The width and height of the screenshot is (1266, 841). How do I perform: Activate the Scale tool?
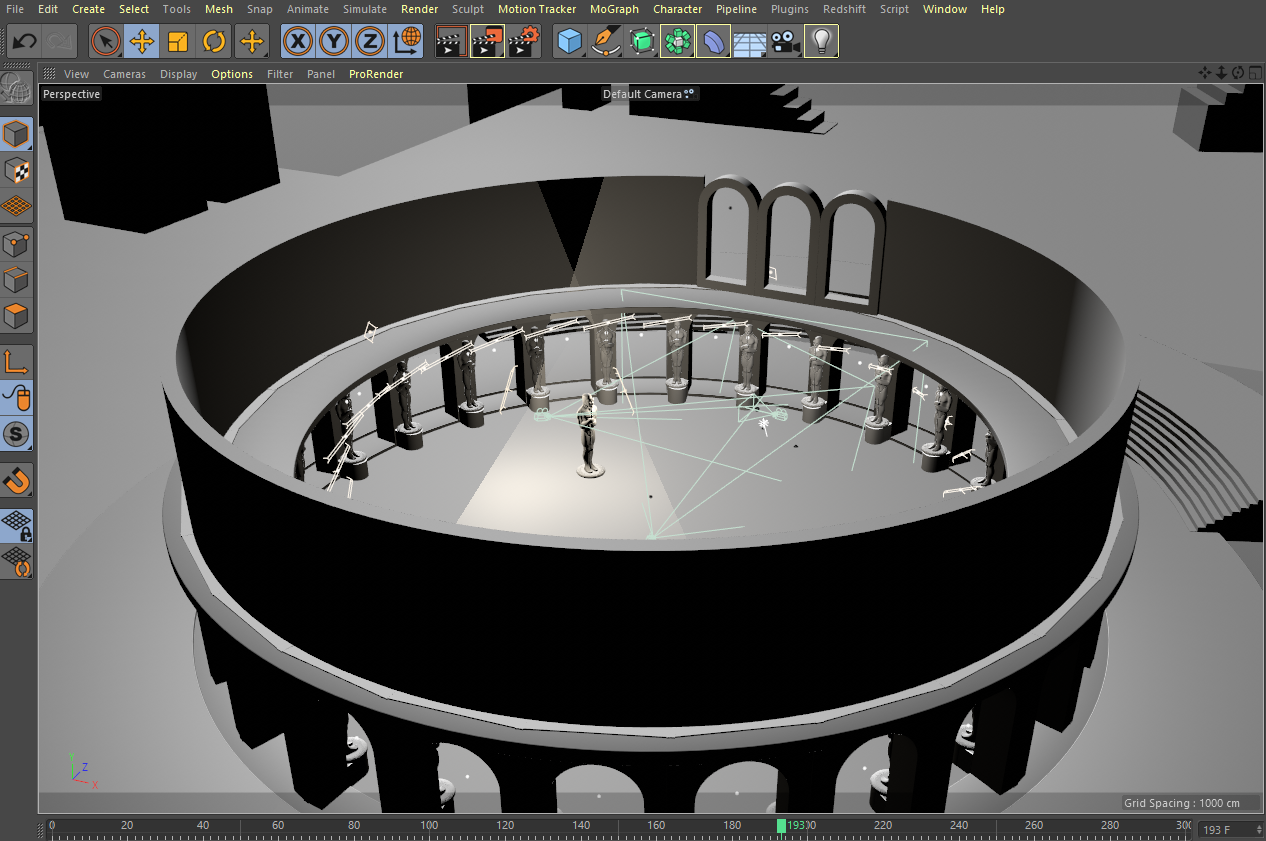coord(178,41)
